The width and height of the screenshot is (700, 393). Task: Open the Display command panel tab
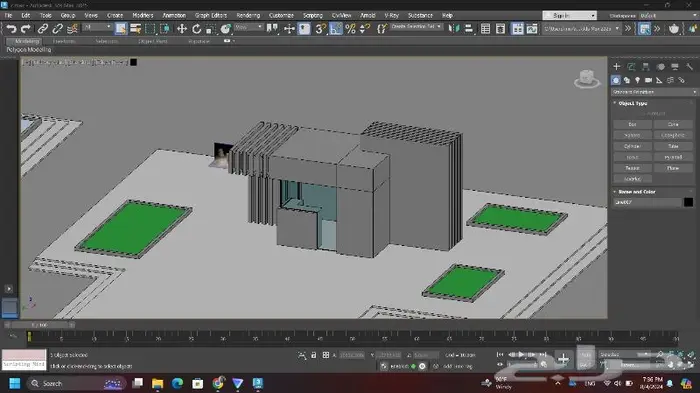675,67
